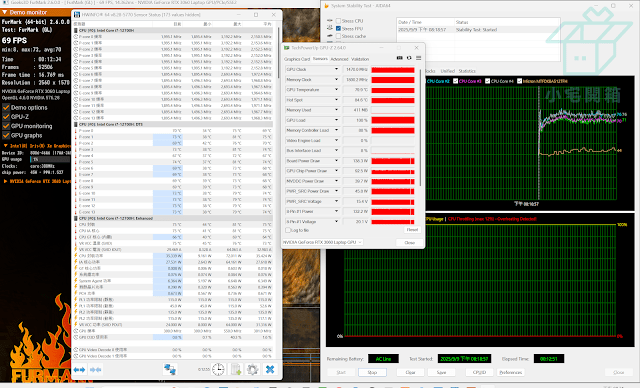Switch to Validation tab in GPU-Z
This screenshot has width=640, height=388.
tap(360, 59)
